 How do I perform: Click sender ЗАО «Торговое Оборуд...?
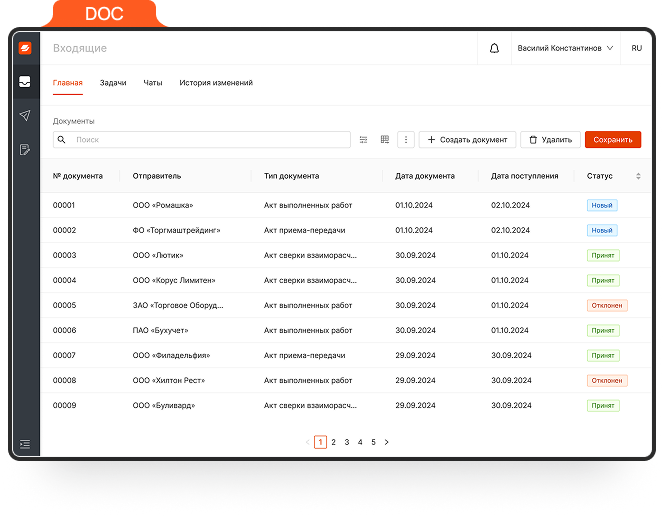point(178,305)
